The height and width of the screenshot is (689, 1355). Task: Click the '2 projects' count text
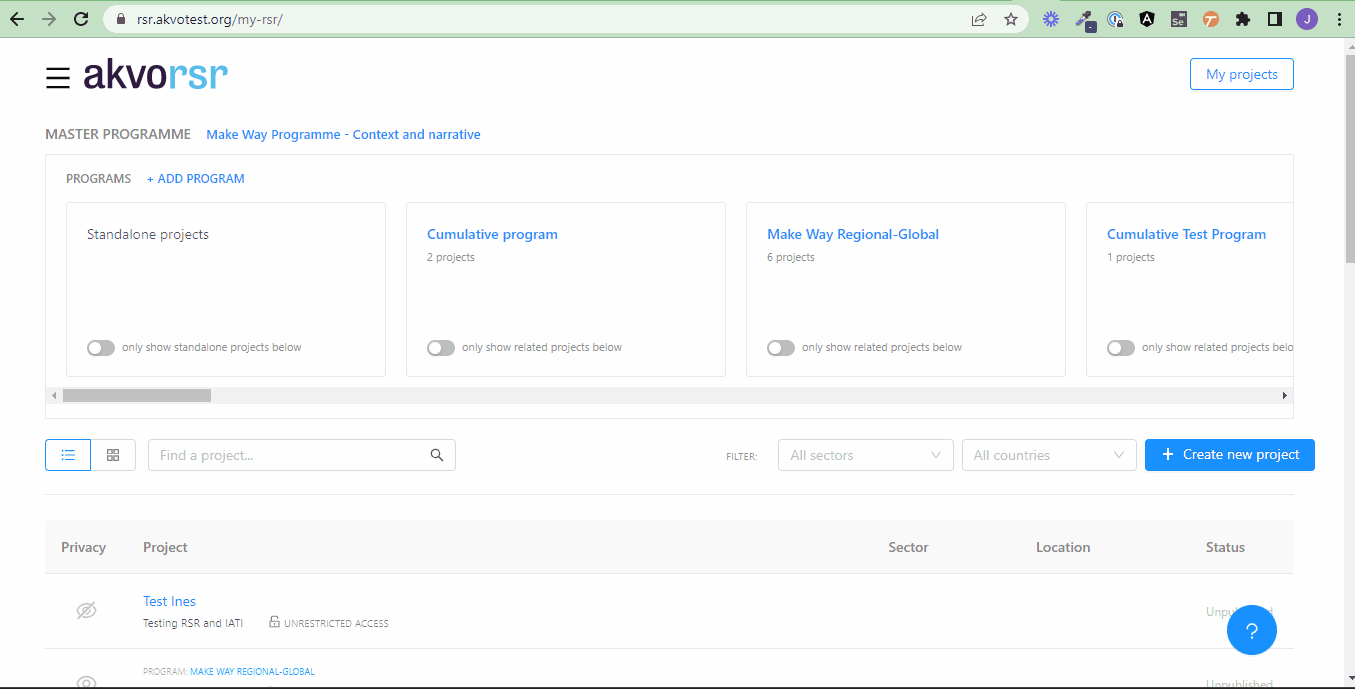click(x=451, y=257)
